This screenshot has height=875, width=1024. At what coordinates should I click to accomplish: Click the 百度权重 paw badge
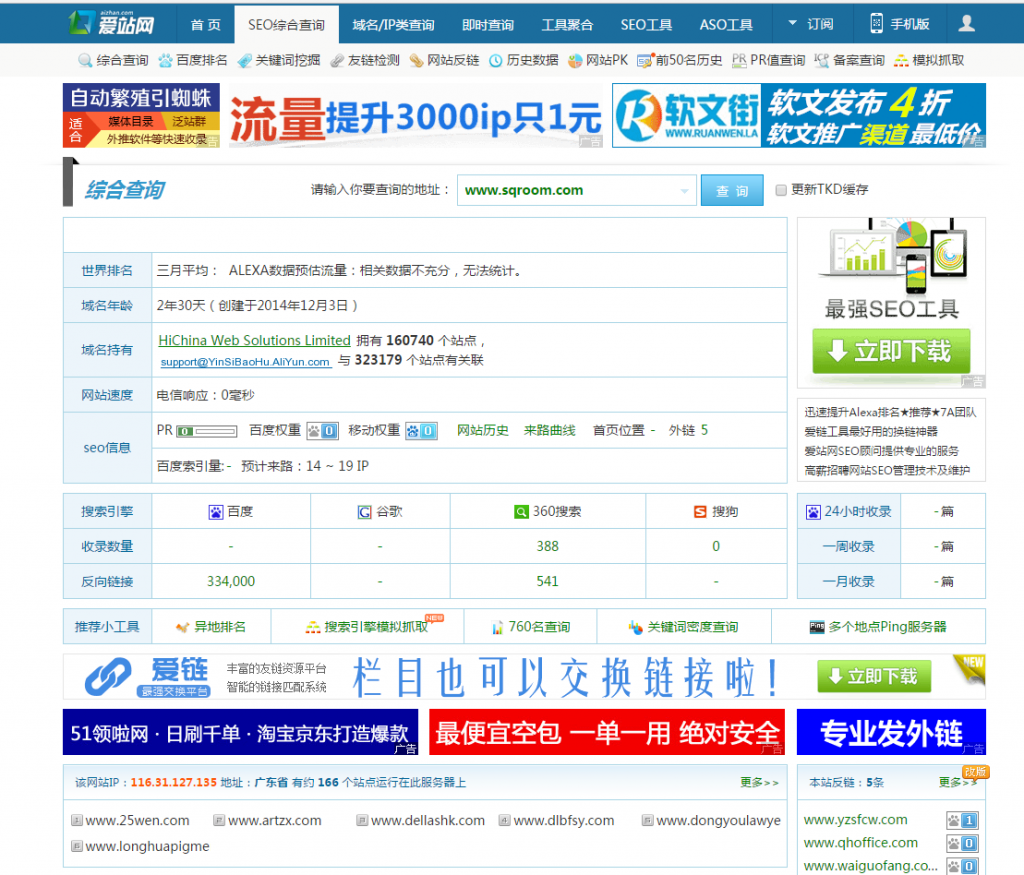(x=320, y=430)
